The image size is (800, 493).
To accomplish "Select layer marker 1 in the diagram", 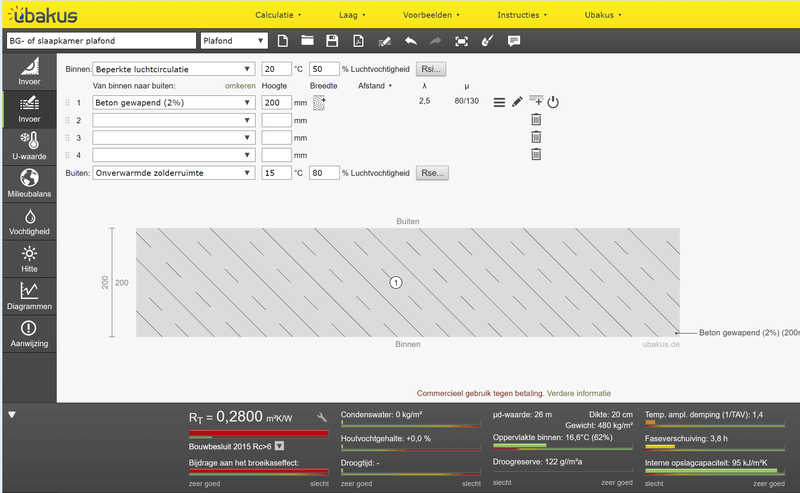I will 396,282.
